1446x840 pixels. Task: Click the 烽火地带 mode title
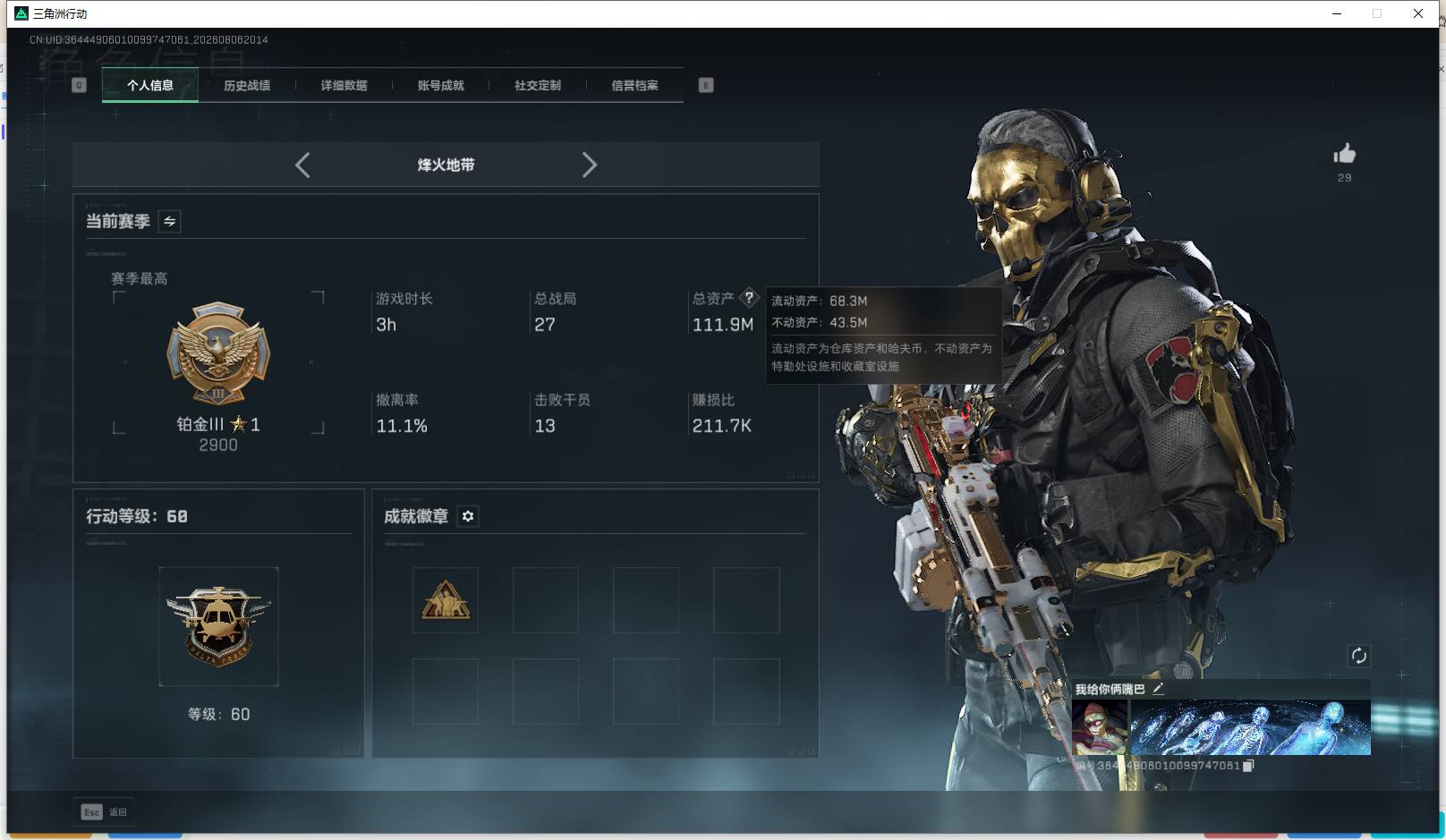pyautogui.click(x=446, y=165)
